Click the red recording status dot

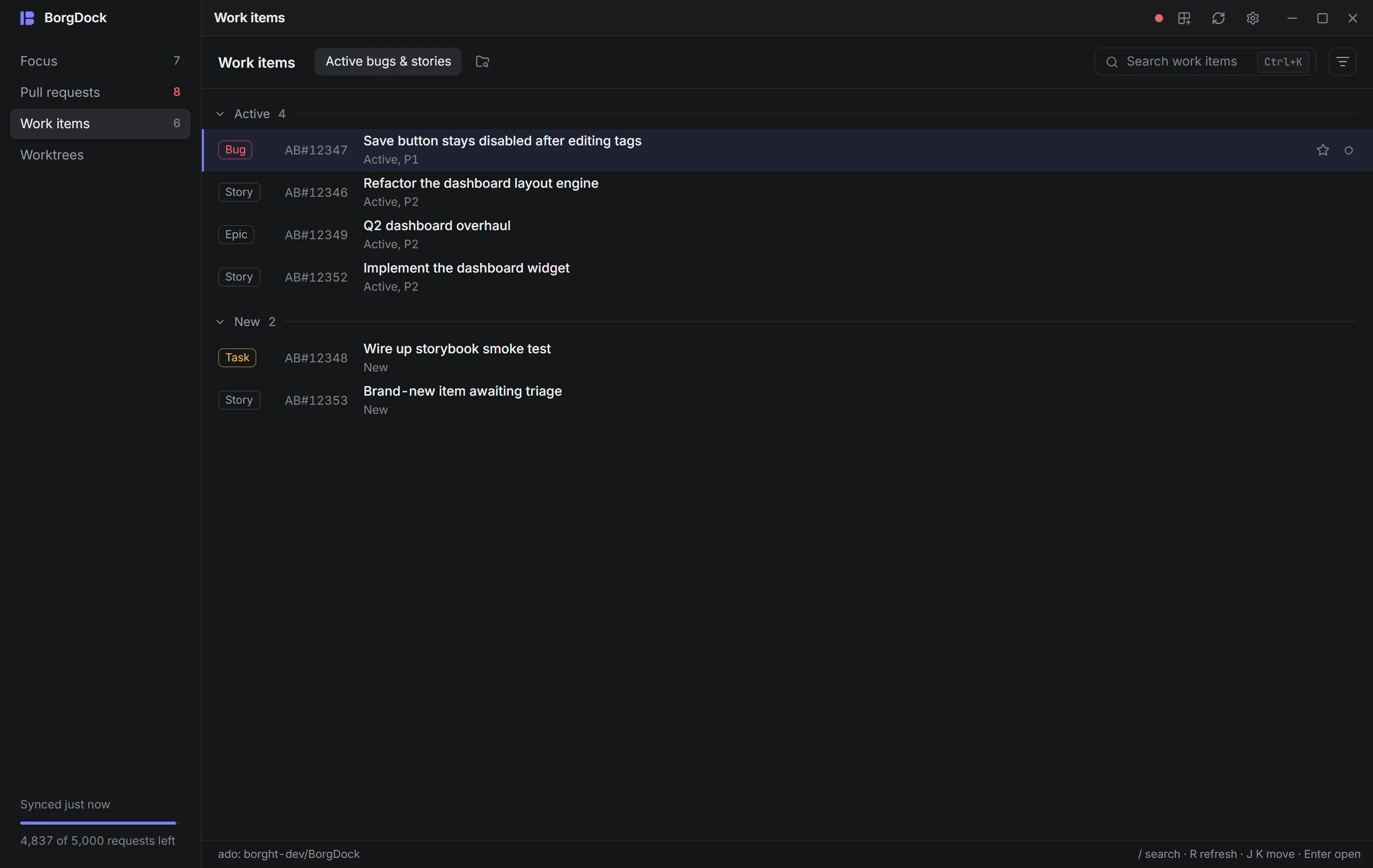[x=1158, y=18]
